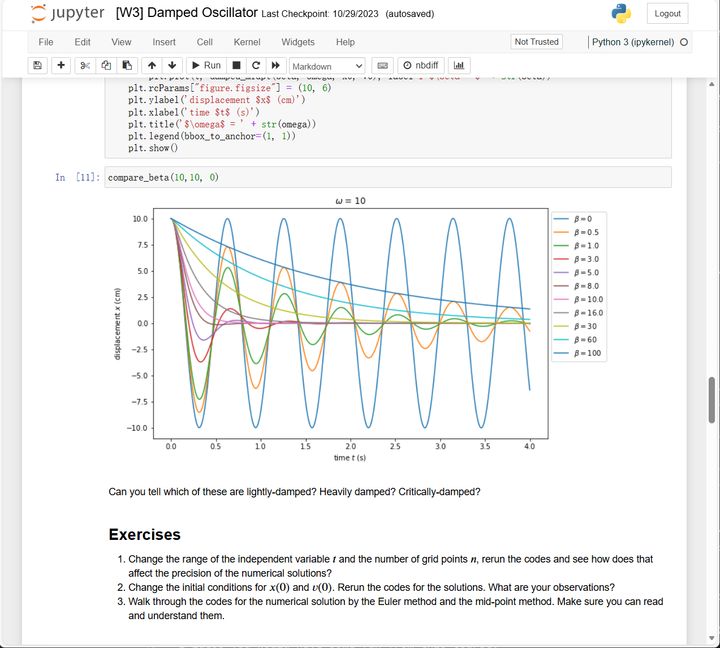Viewport: 720px width, 648px height.
Task: Paste cells below icon
Action: coord(127,65)
